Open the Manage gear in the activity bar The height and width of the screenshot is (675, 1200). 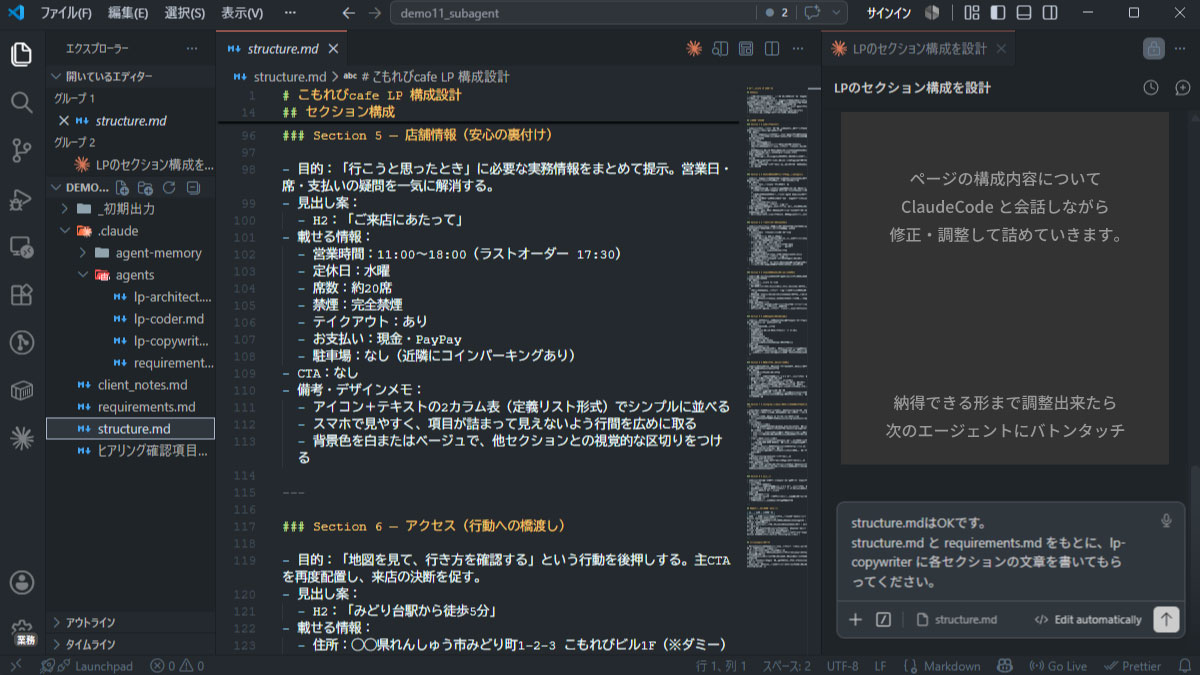[21, 630]
